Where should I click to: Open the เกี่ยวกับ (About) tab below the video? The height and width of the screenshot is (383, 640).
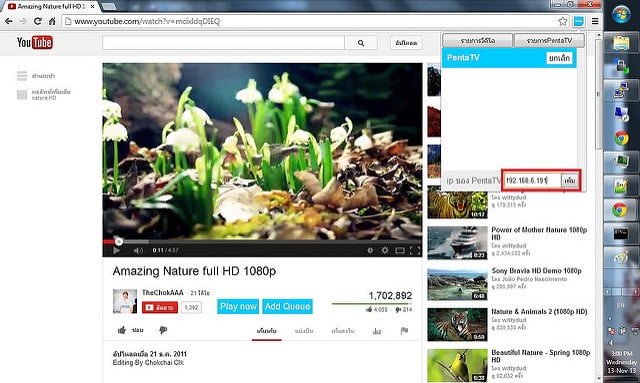267,331
